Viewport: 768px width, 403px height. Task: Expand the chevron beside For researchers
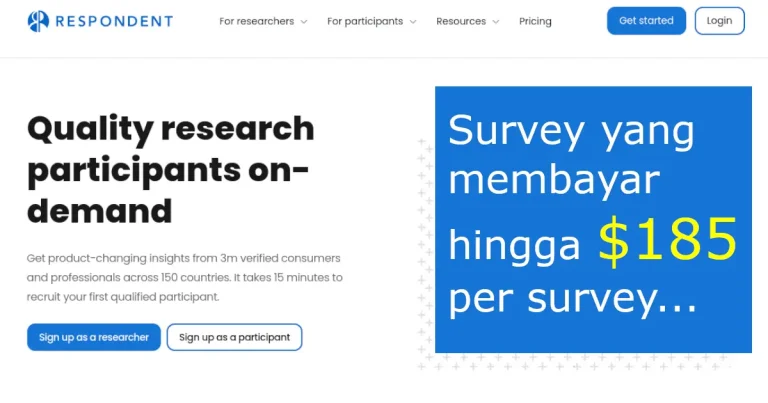[x=304, y=22]
